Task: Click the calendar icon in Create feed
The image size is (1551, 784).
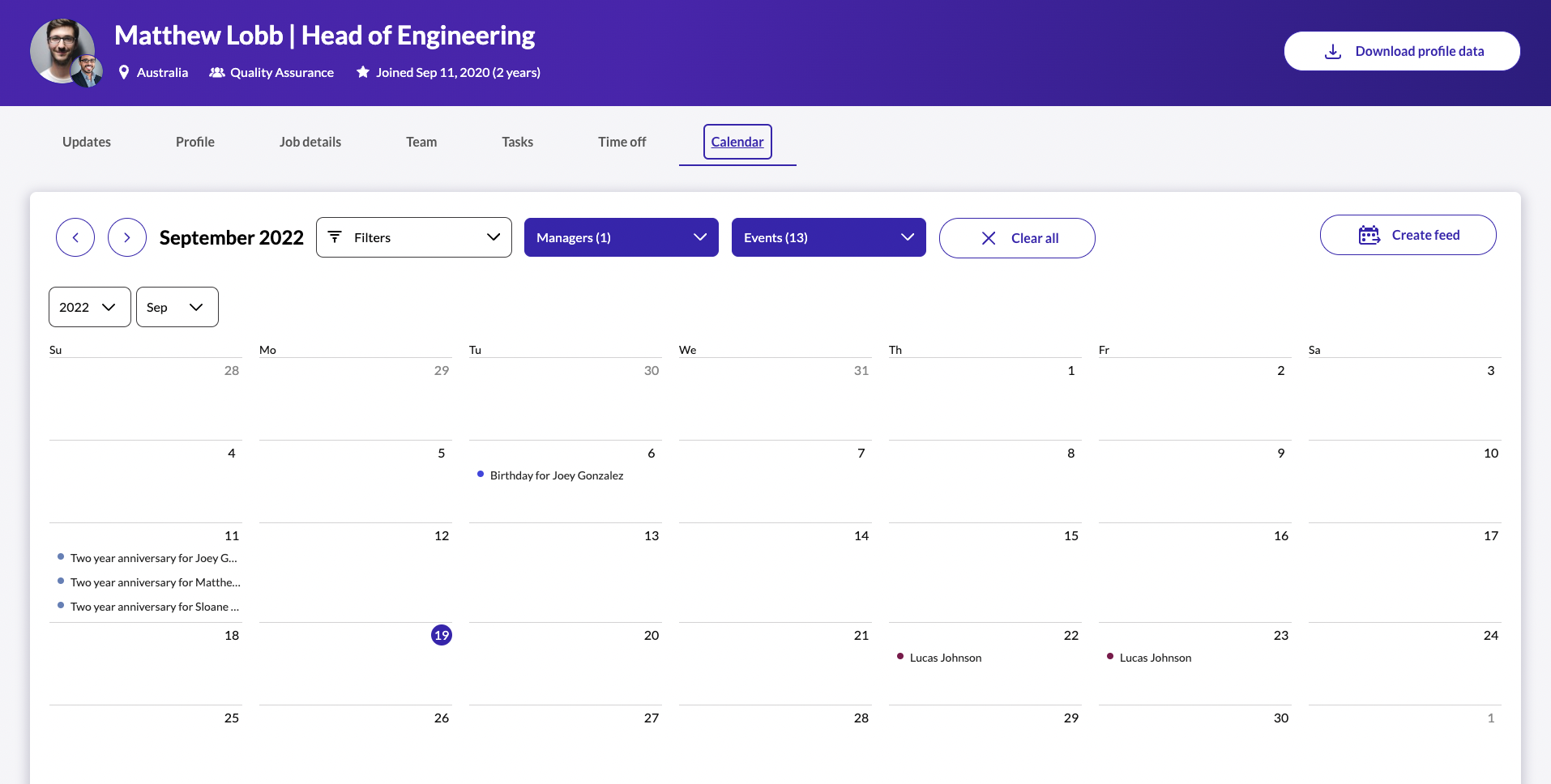Action: [1369, 235]
